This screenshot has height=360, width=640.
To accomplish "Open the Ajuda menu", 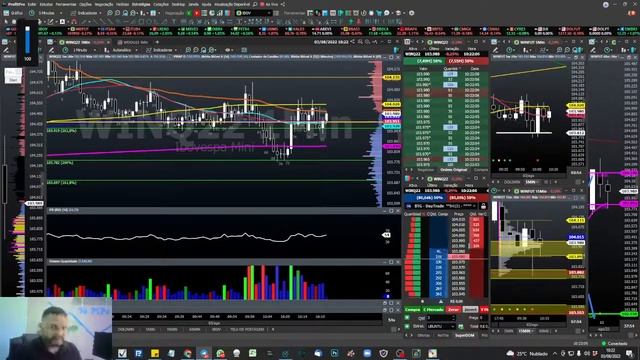I will point(206,4).
